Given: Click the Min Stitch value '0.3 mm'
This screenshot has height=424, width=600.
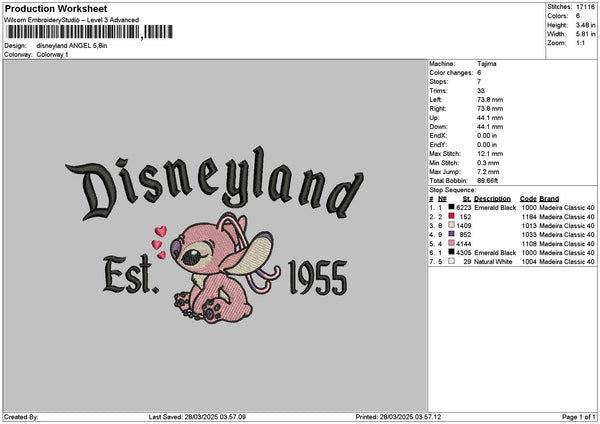Looking at the screenshot, I should click(488, 163).
